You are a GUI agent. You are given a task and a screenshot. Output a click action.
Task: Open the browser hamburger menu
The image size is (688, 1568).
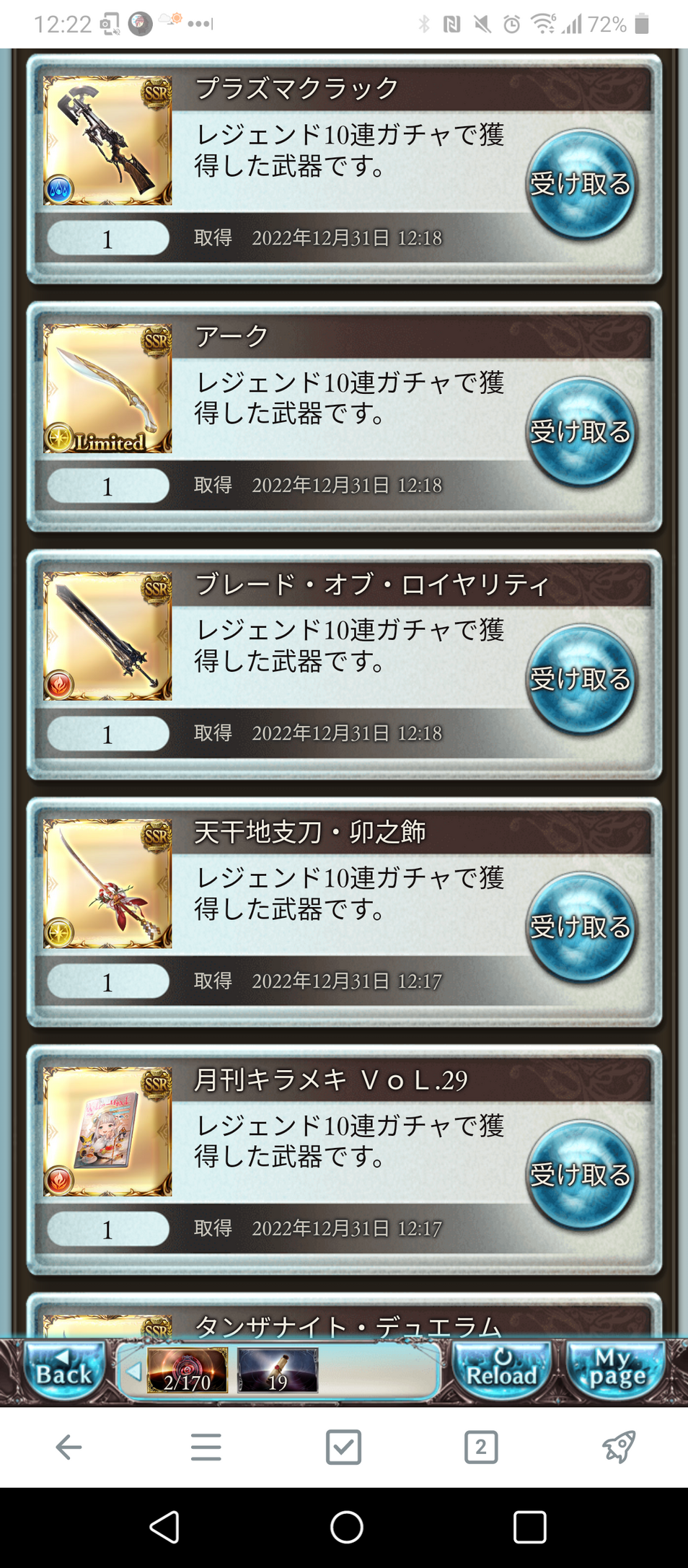click(206, 1447)
